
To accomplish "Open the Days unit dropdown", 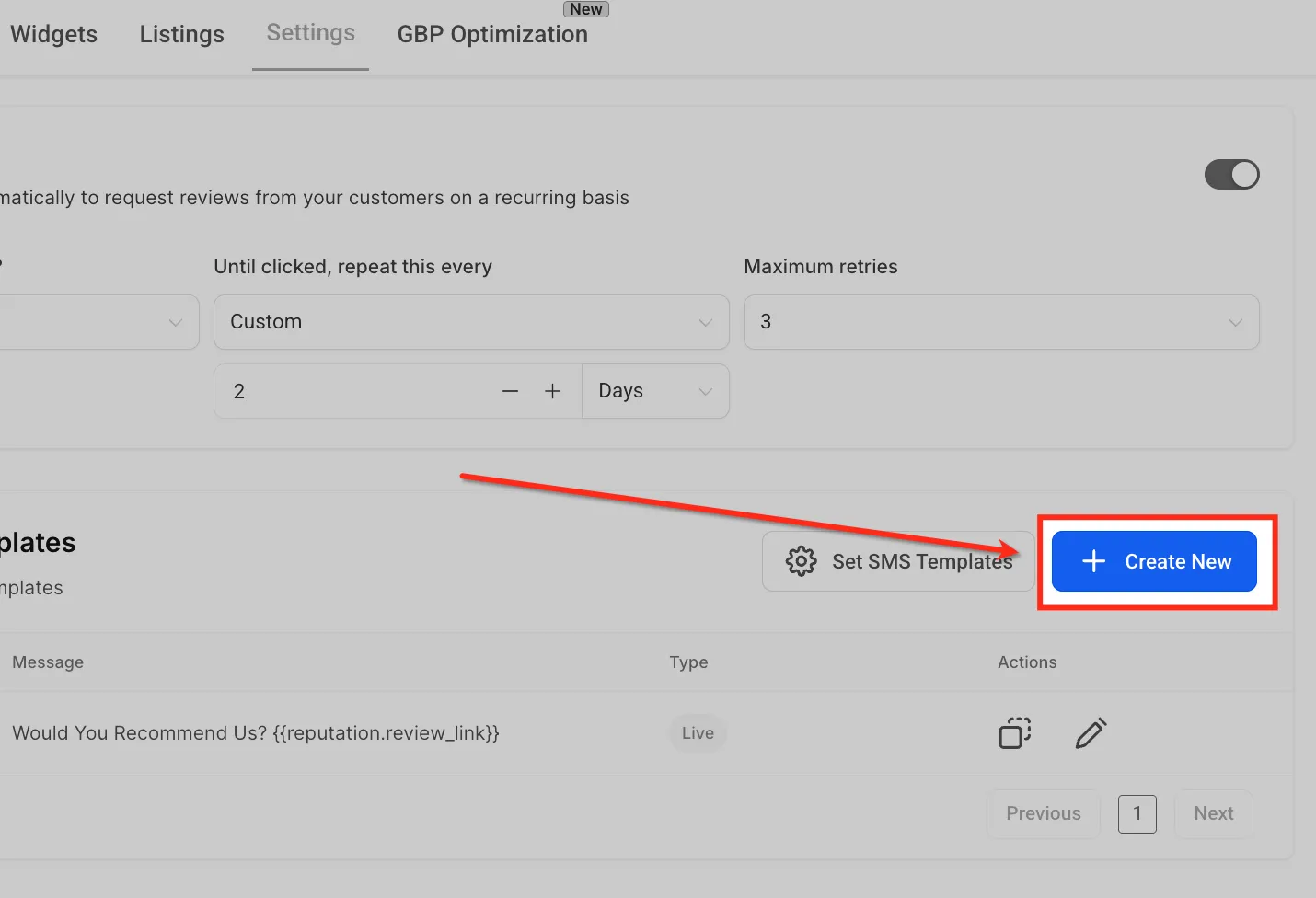I will 655,391.
